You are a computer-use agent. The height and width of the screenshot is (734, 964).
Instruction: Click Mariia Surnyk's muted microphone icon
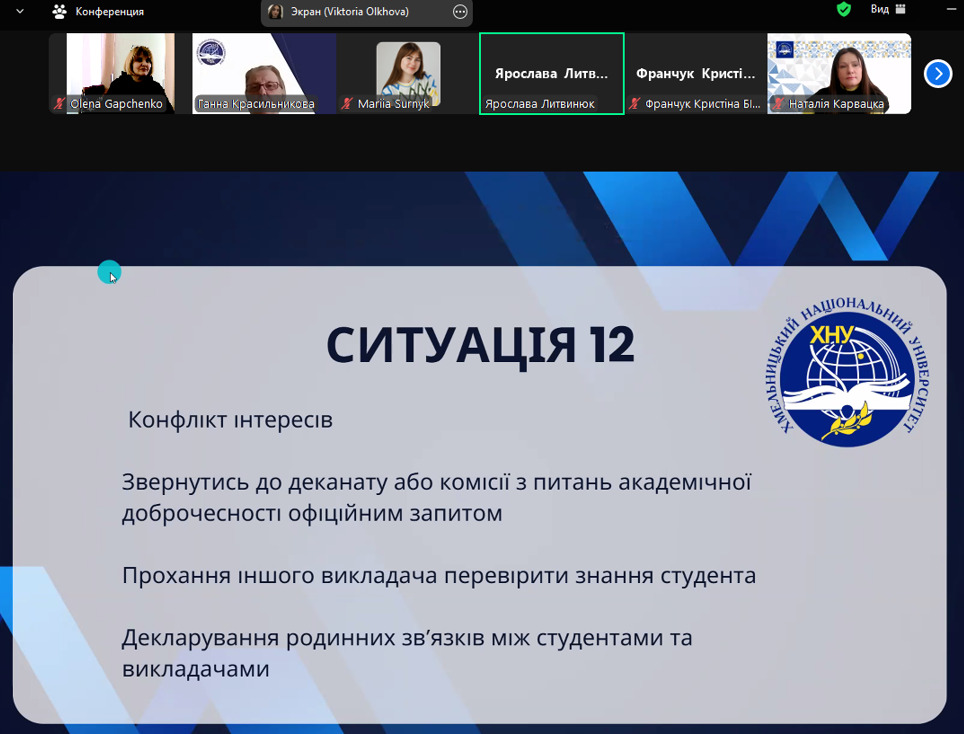click(347, 104)
